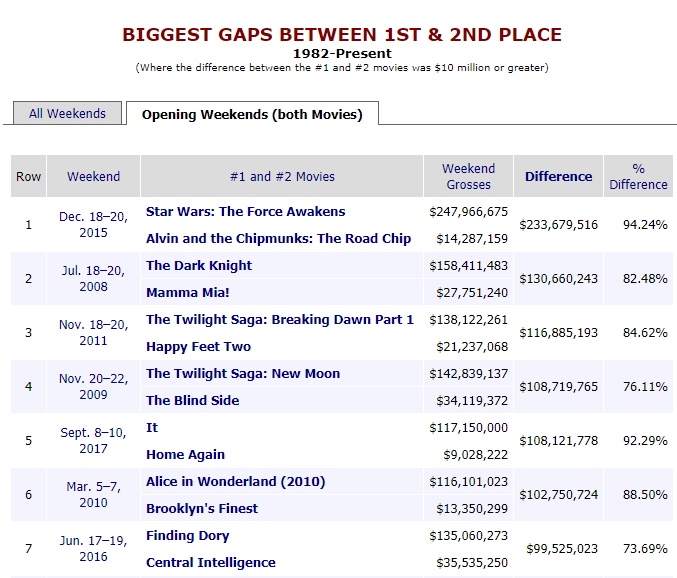Click the $117,150,000 gross value
The height and width of the screenshot is (578, 677).
[x=468, y=427]
